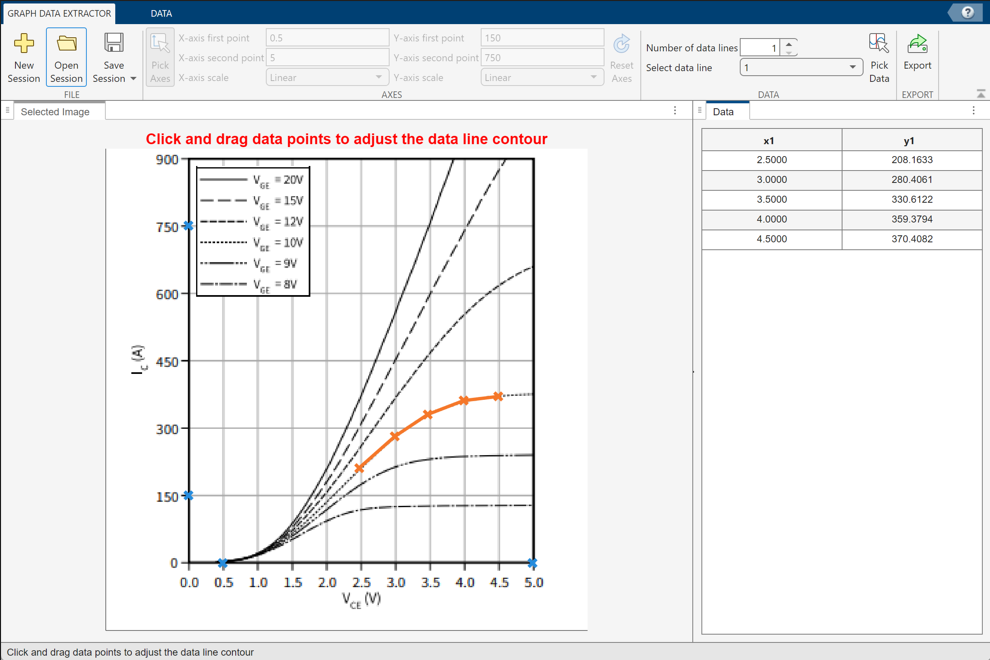Expand the Save Session dropdown arrow
The width and height of the screenshot is (990, 660).
(132, 77)
